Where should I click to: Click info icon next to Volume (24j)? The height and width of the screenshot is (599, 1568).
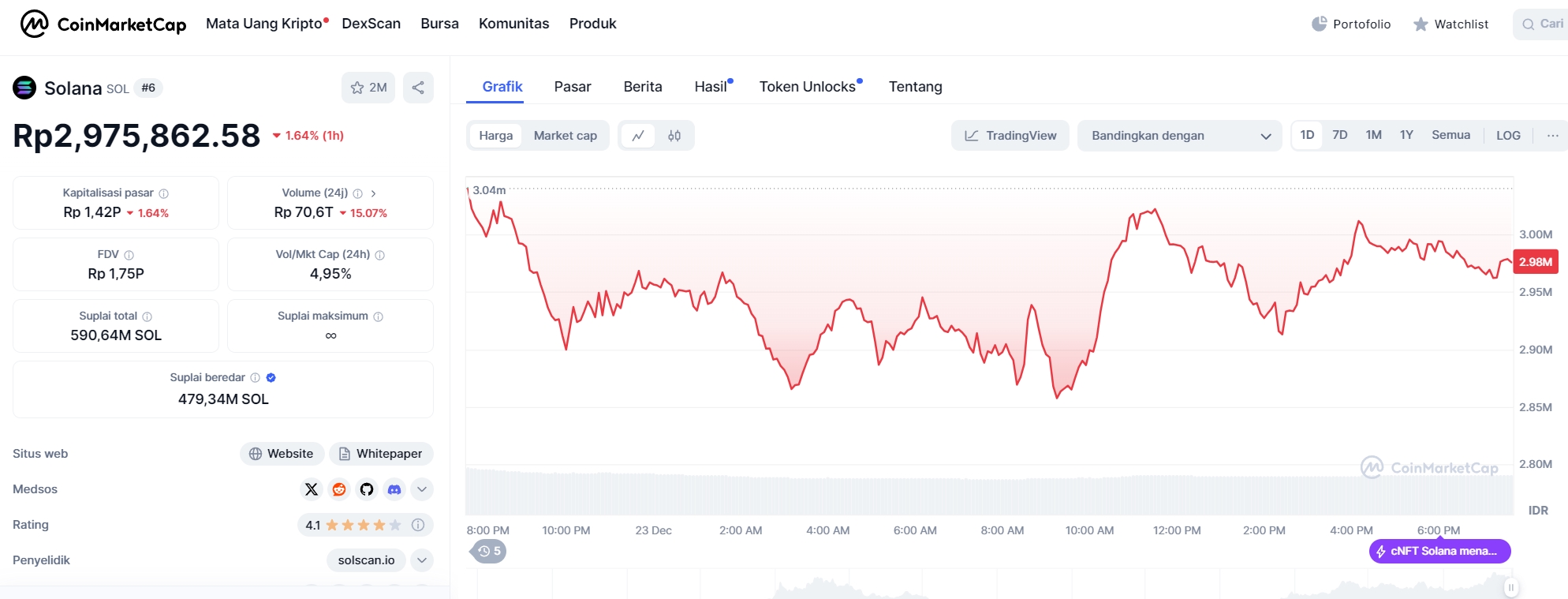pyautogui.click(x=358, y=193)
